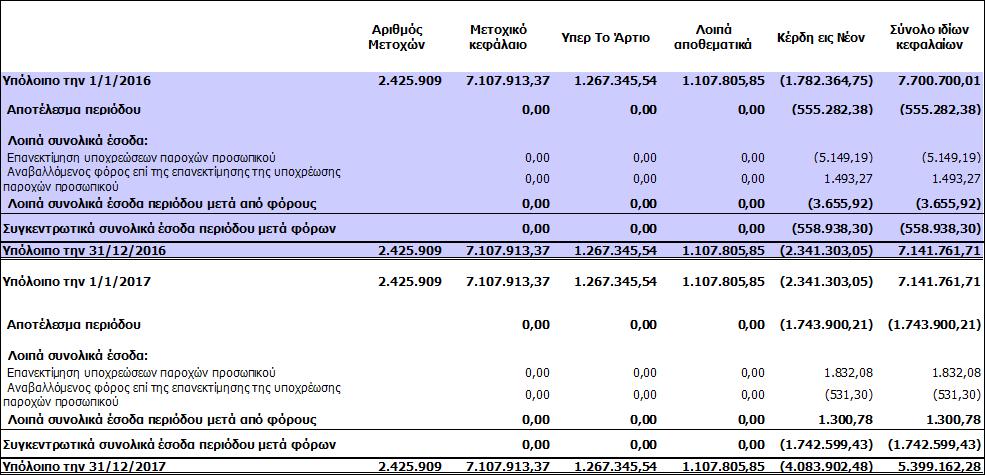Select the 'Λοιπά αποθεματικά' column header
The height and width of the screenshot is (475, 985).
click(x=712, y=37)
